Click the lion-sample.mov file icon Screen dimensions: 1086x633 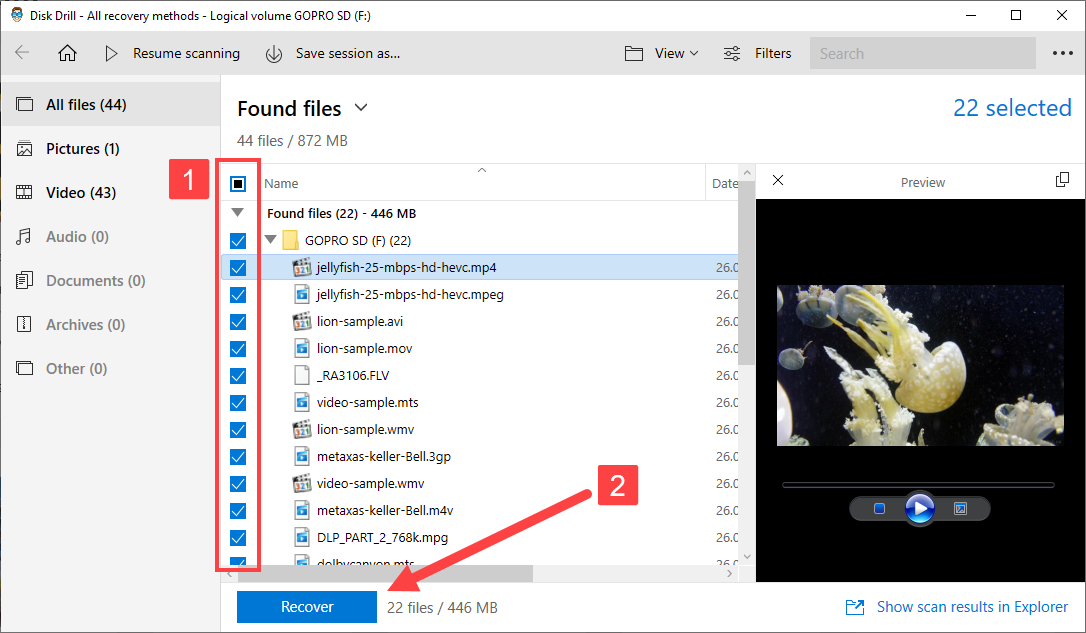(301, 348)
